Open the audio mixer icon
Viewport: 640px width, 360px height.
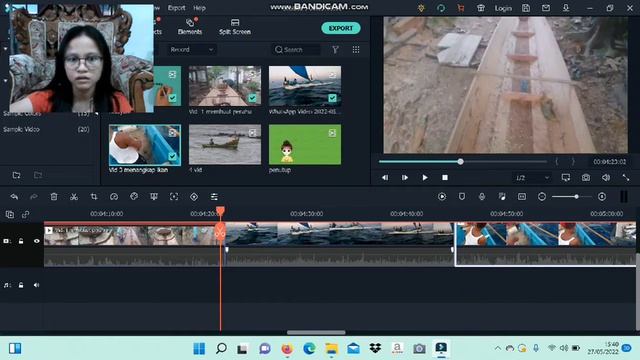[502, 197]
